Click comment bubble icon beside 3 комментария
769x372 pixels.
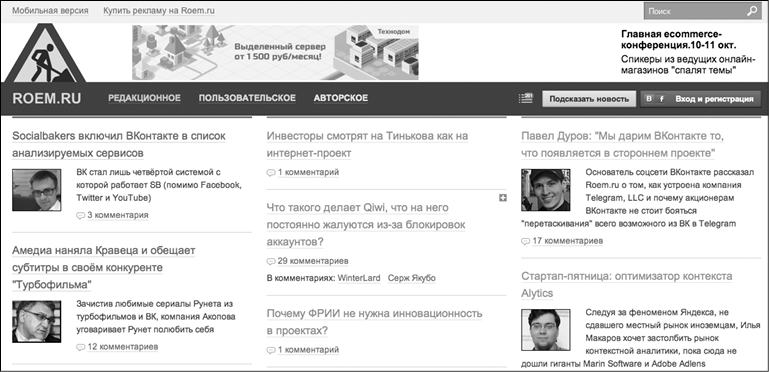80,215
